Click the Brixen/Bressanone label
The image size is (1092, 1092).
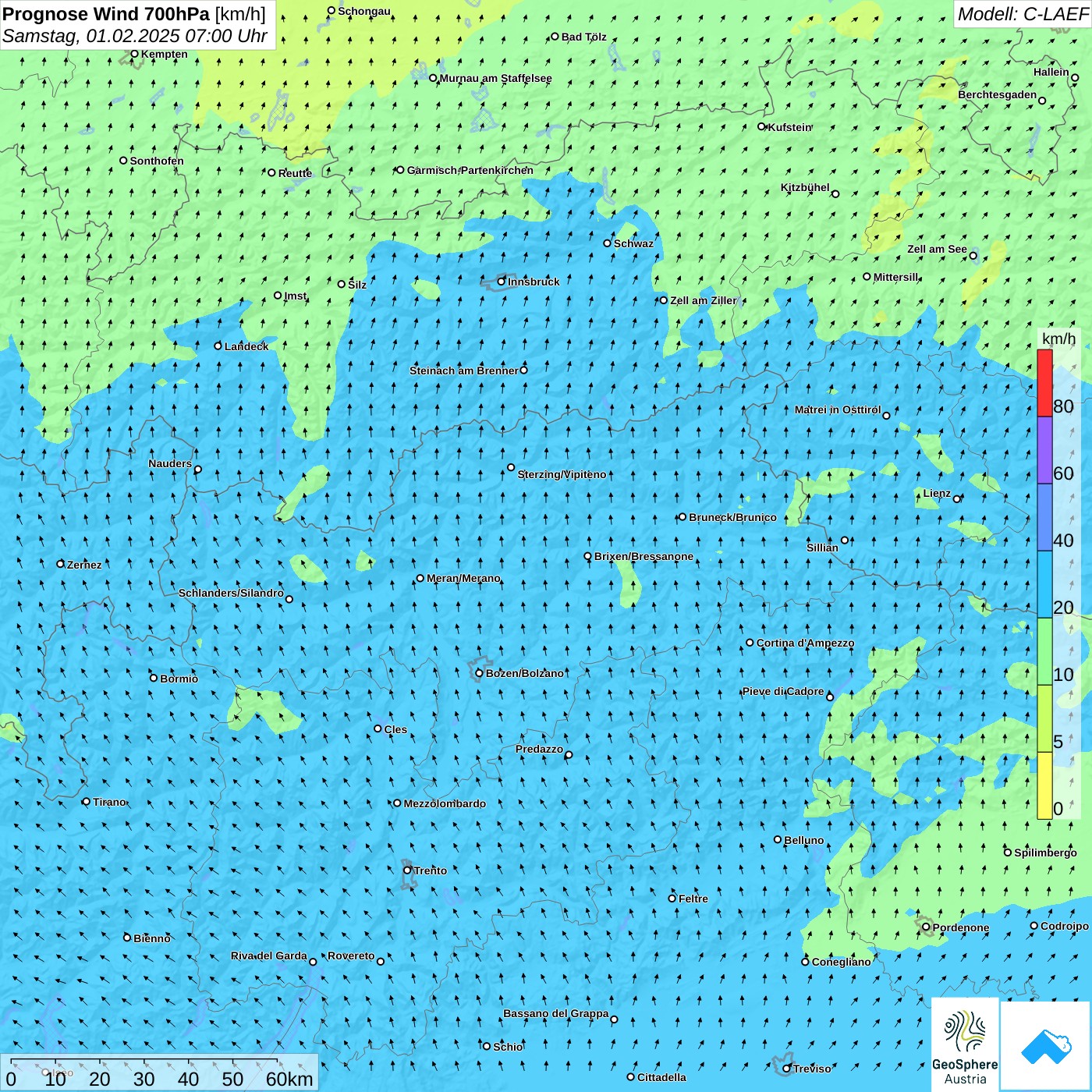tap(643, 556)
